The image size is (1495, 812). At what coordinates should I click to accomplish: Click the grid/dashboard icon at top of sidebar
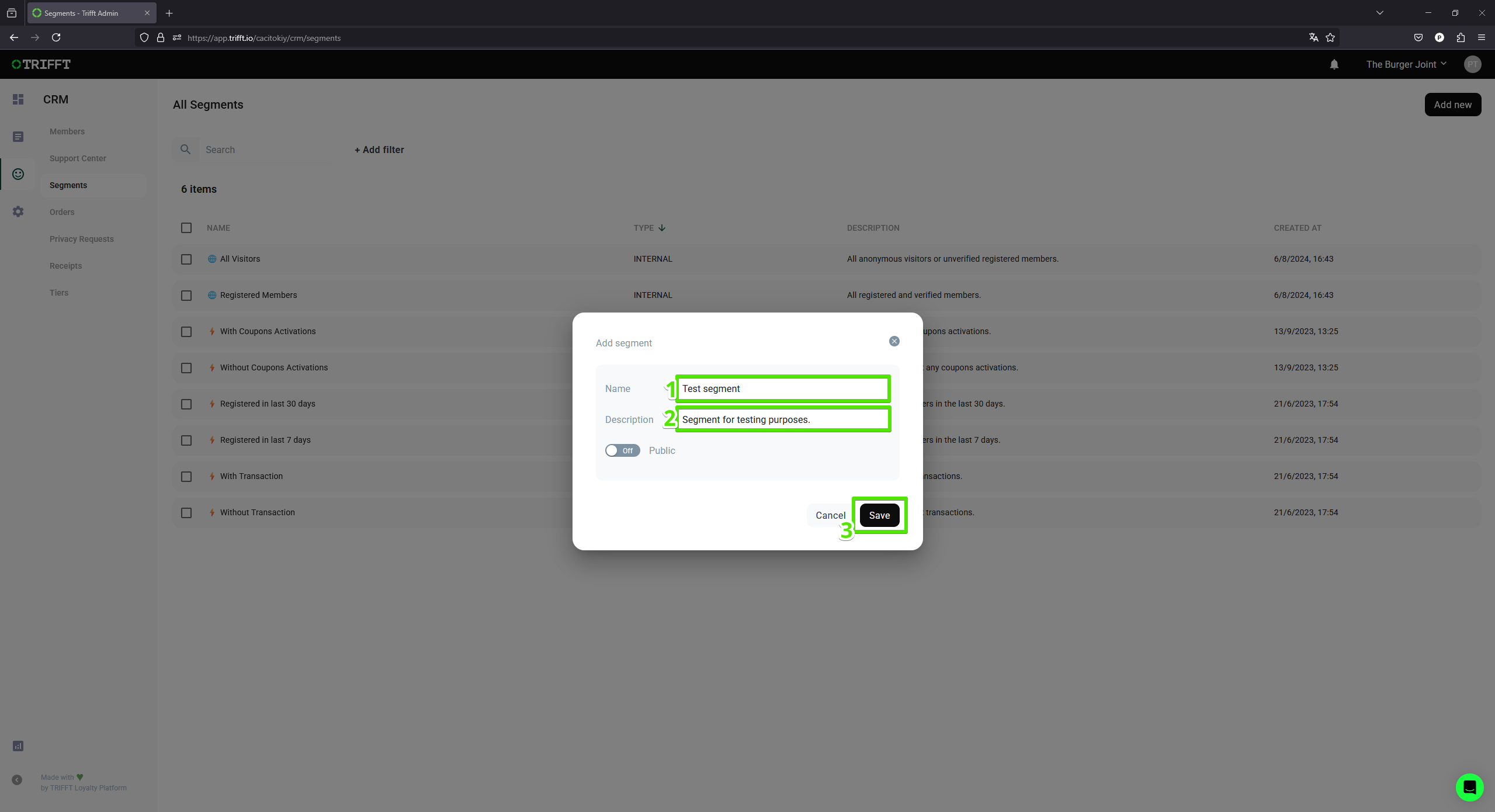coord(18,99)
